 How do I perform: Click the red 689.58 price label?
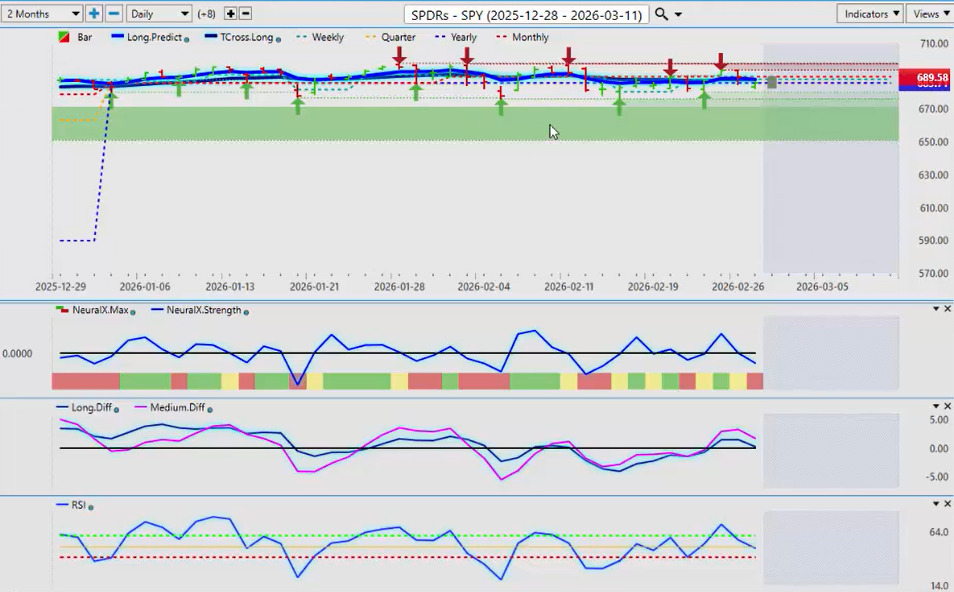pyautogui.click(x=923, y=77)
